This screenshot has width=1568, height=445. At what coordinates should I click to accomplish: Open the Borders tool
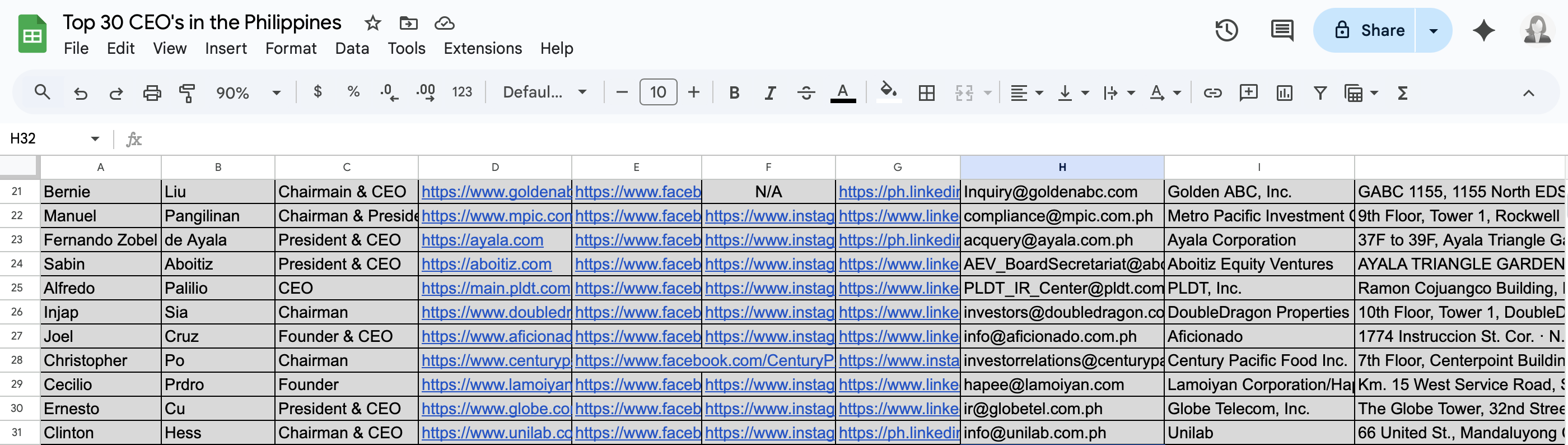[x=926, y=92]
